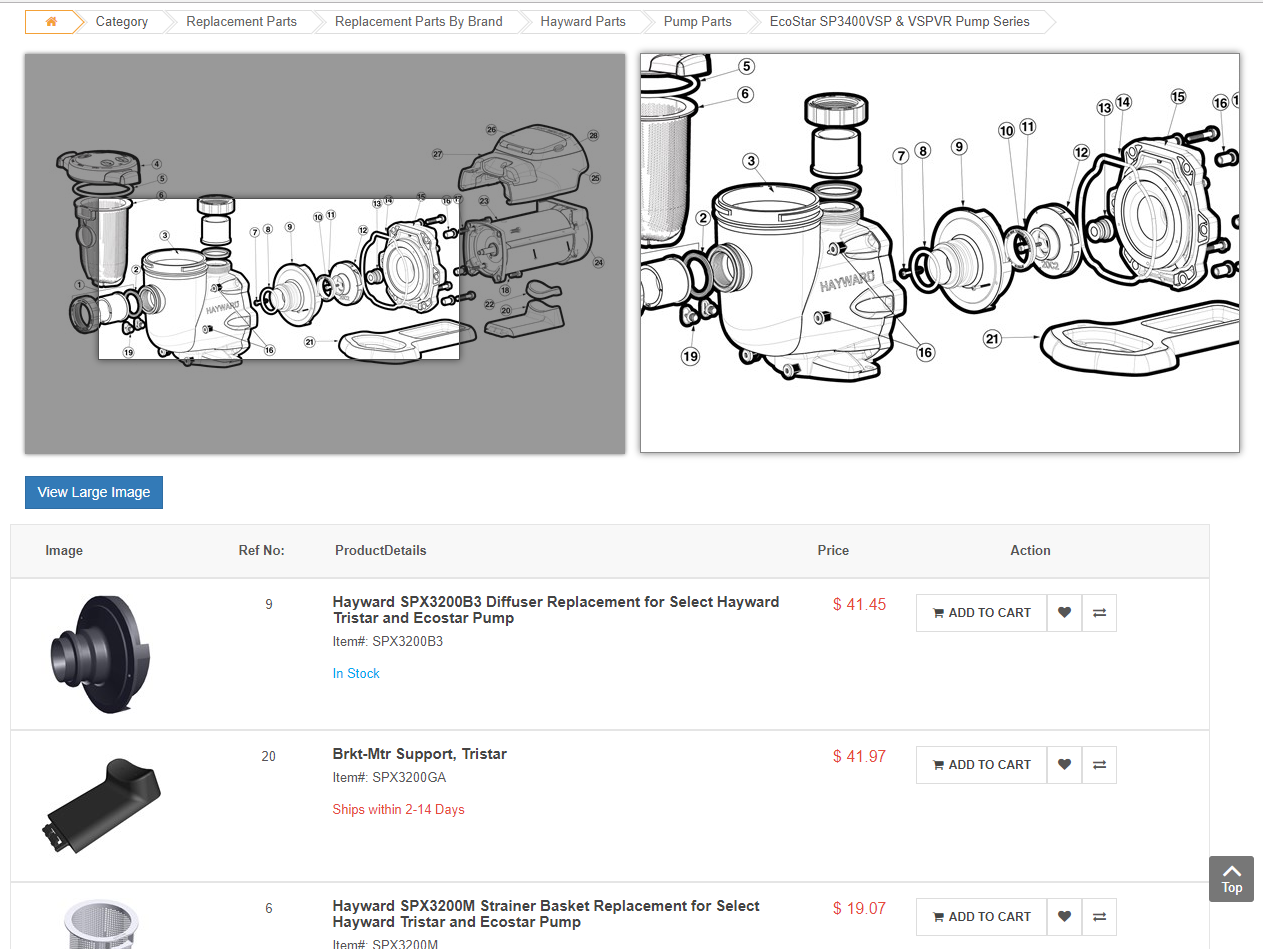Go to Hayward Parts breadcrumb
The height and width of the screenshot is (949, 1263).
pyautogui.click(x=583, y=21)
